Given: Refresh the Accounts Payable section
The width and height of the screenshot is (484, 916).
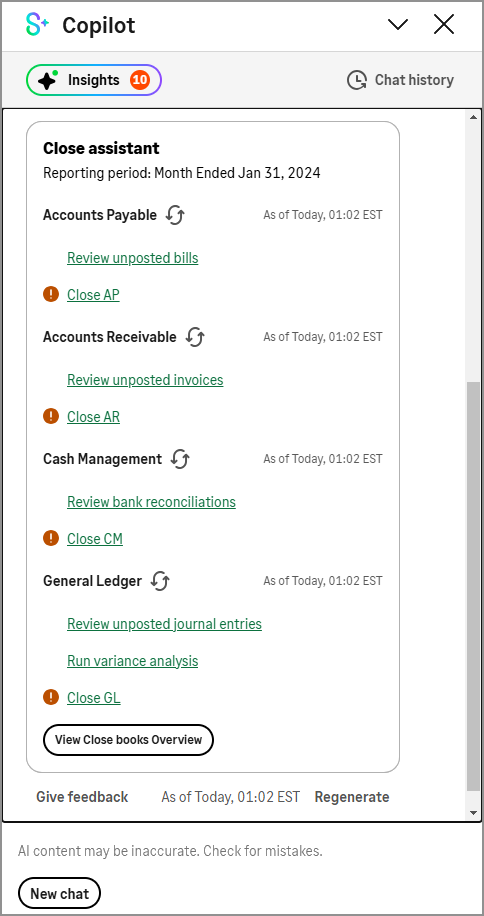Looking at the screenshot, I should tap(175, 215).
